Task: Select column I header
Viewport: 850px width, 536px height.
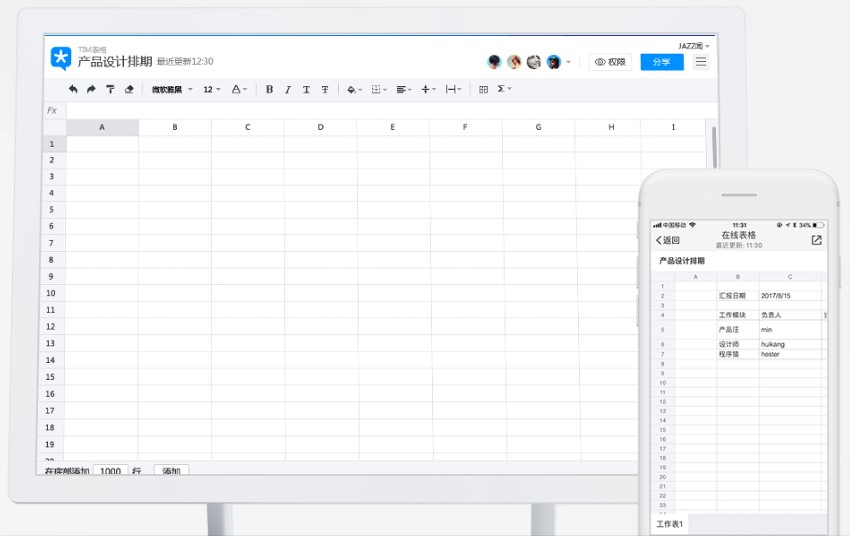Action: [673, 127]
